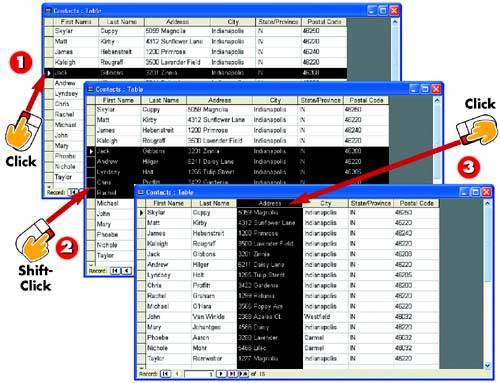This screenshot has width=500, height=383.
Task: Click scroll up arrow in back window
Action: (395, 22)
